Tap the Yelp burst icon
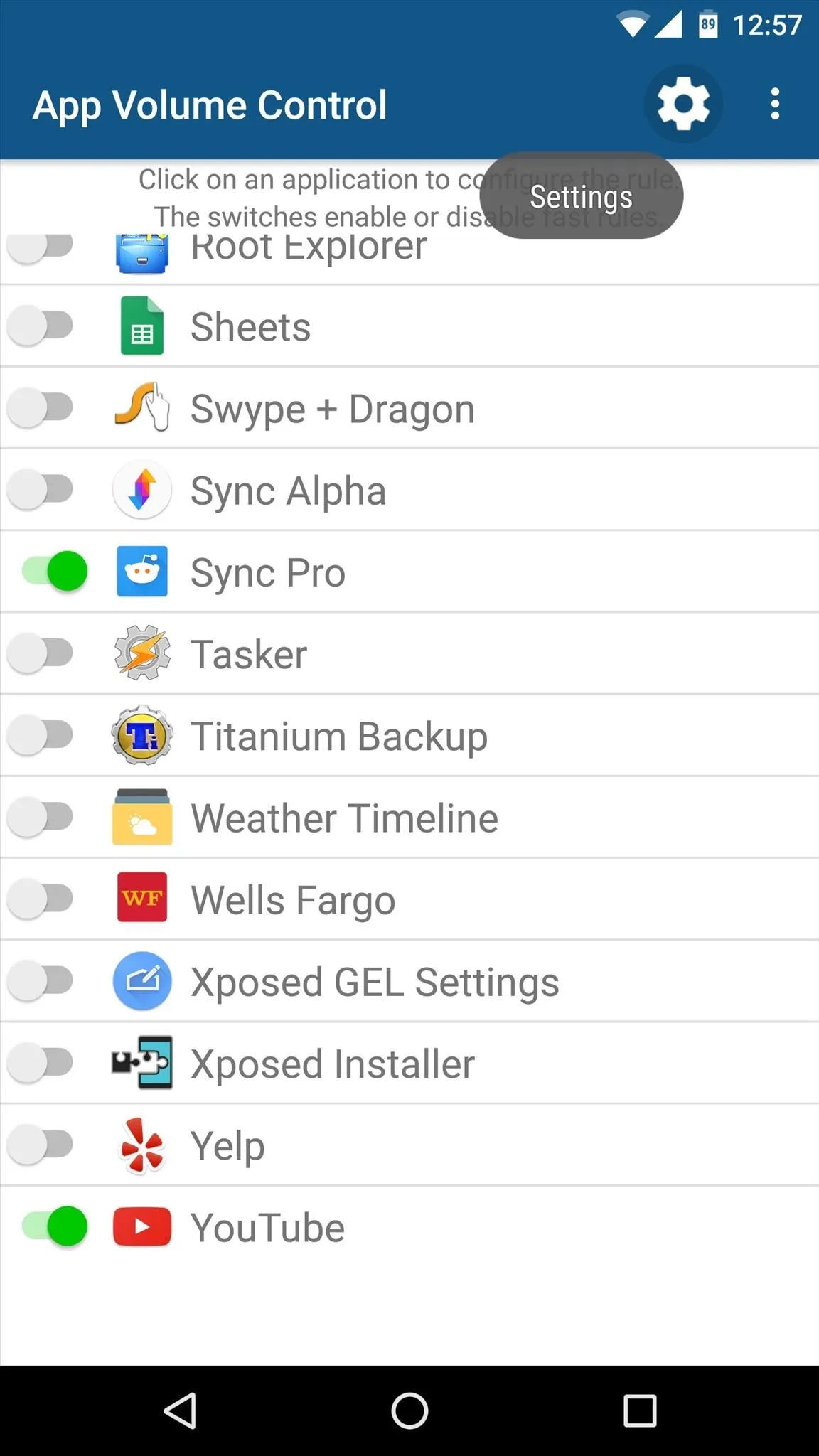The height and width of the screenshot is (1456, 819). 142,1145
